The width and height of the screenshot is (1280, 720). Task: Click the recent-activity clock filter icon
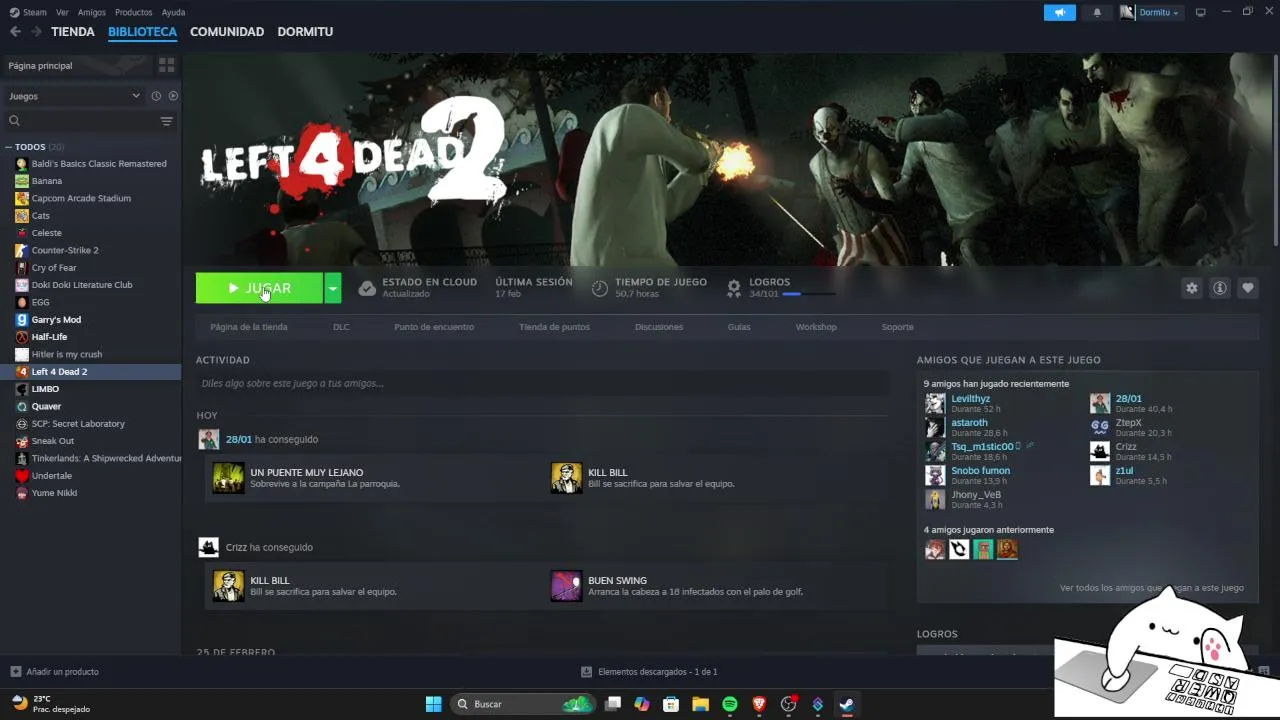pyautogui.click(x=156, y=96)
